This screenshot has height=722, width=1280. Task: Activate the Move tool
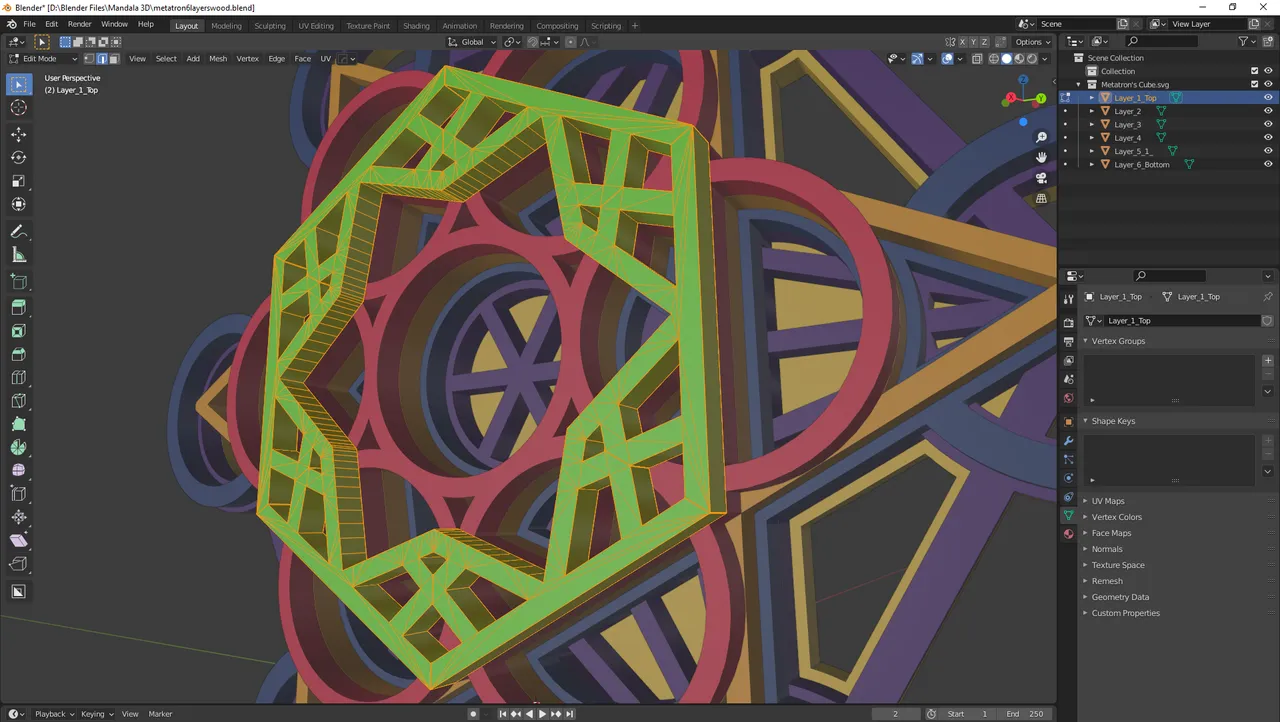[18, 134]
